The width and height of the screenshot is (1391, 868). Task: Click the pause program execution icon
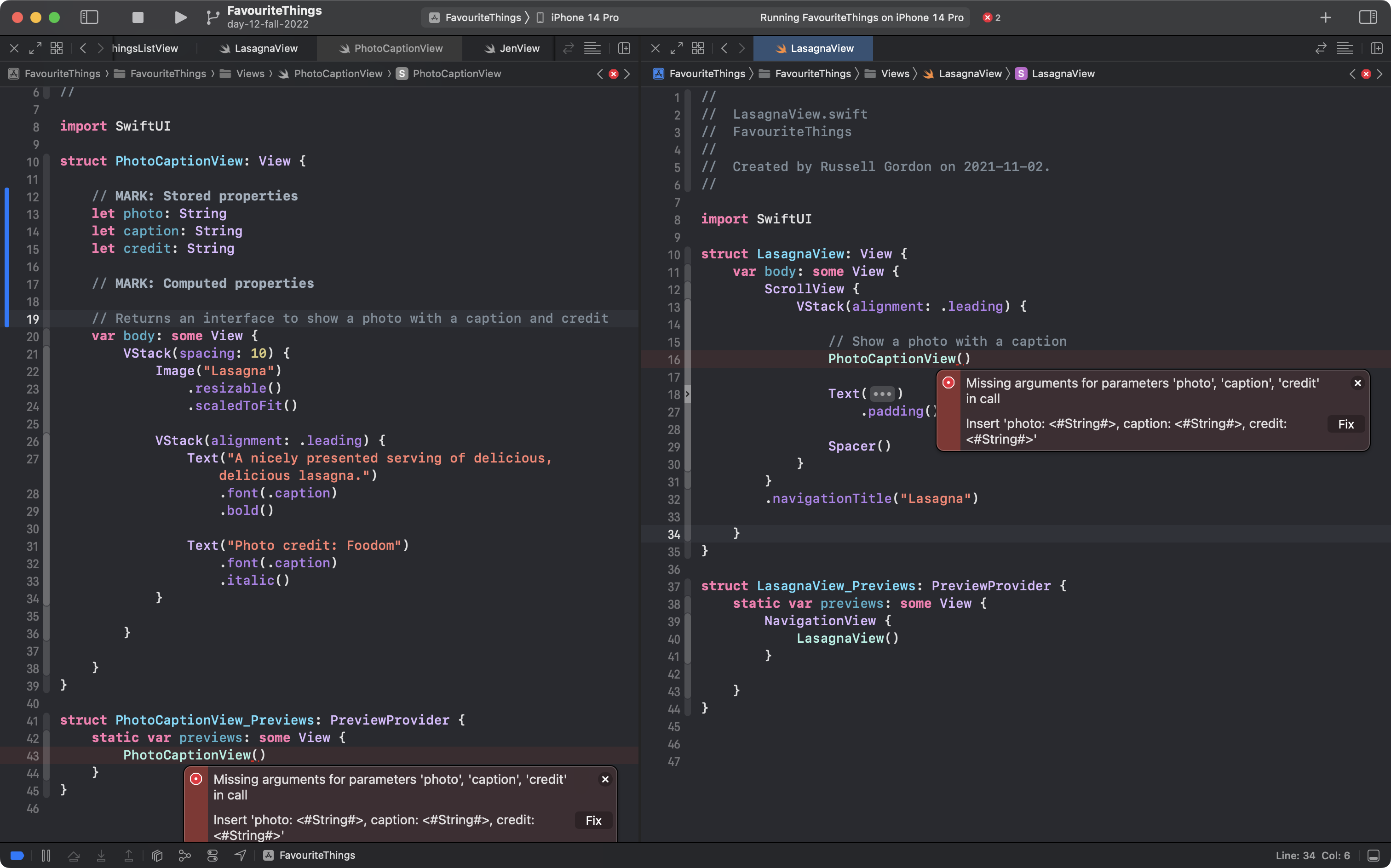(x=46, y=856)
